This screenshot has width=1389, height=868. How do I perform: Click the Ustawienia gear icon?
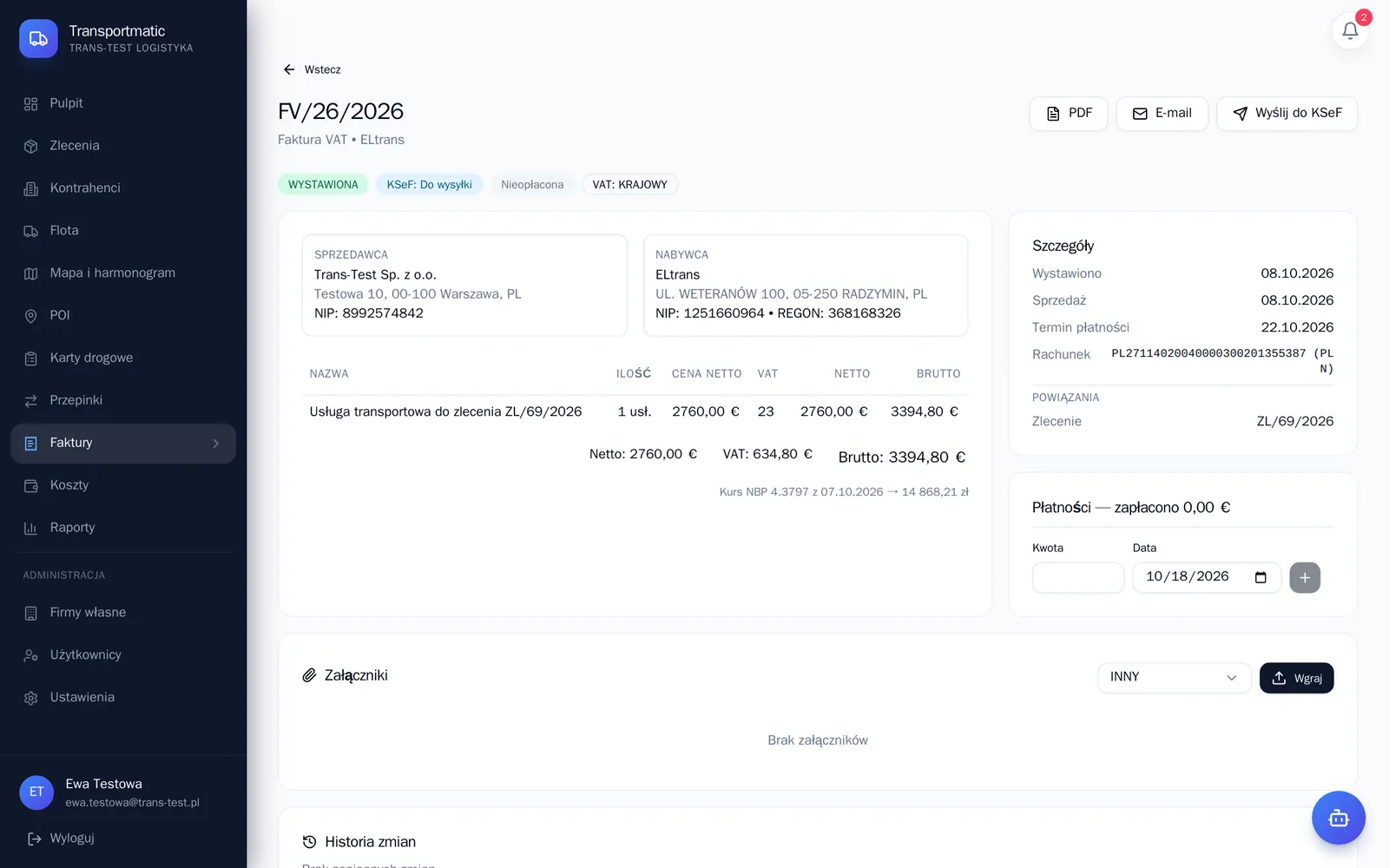[31, 698]
